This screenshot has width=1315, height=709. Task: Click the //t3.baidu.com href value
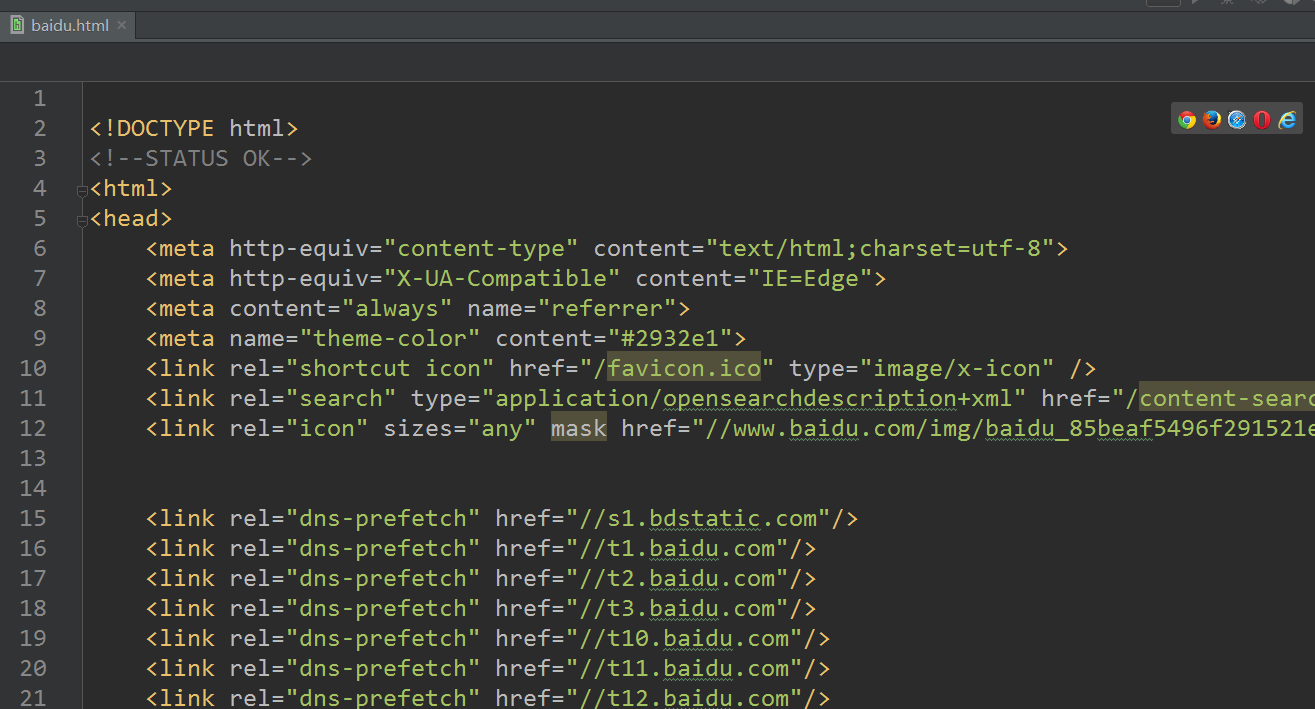[x=677, y=608]
